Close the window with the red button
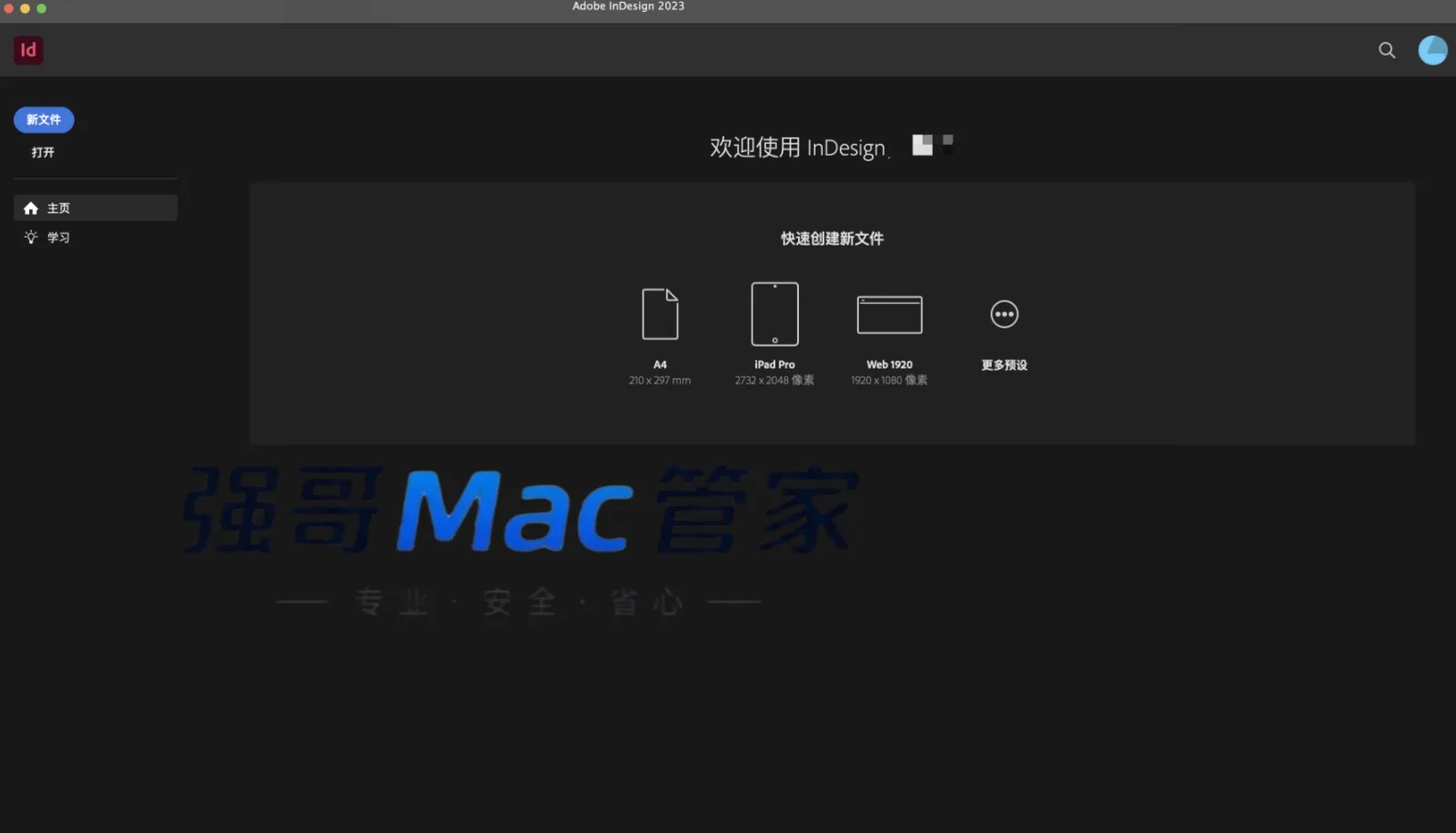 click(x=9, y=8)
